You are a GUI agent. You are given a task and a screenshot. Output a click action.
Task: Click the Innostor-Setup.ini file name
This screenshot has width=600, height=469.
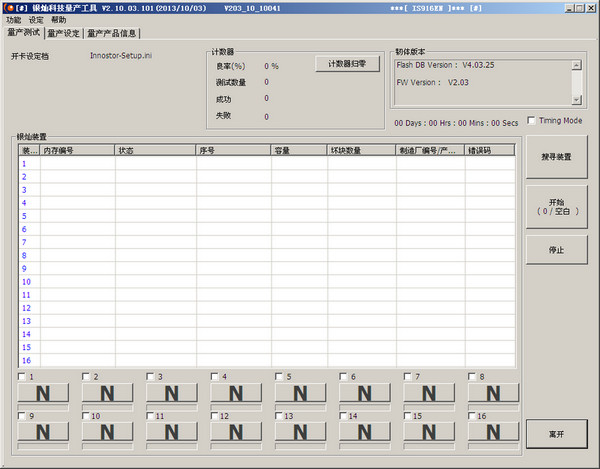[121, 55]
